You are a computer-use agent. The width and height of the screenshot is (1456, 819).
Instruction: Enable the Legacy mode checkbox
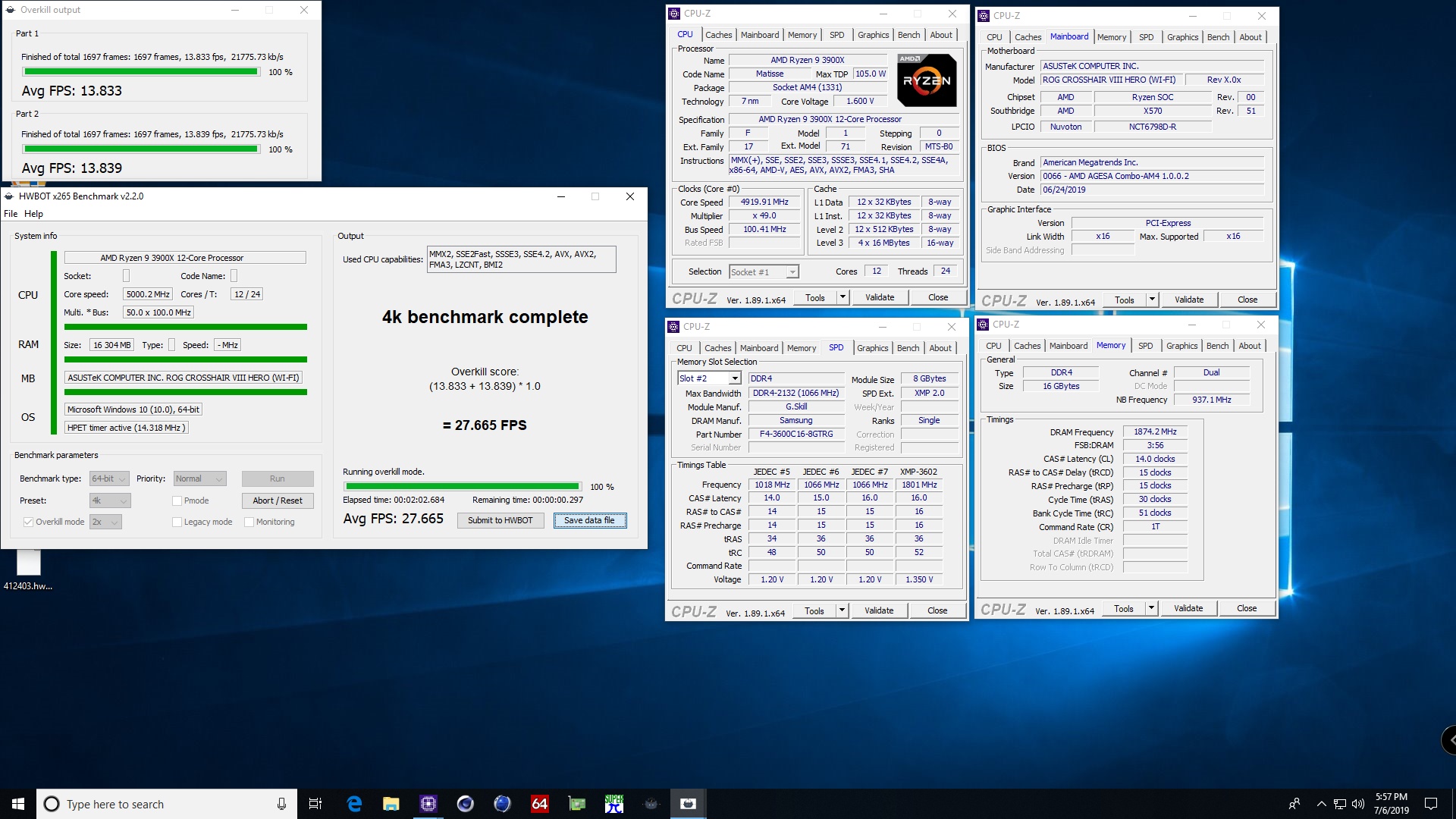[177, 522]
